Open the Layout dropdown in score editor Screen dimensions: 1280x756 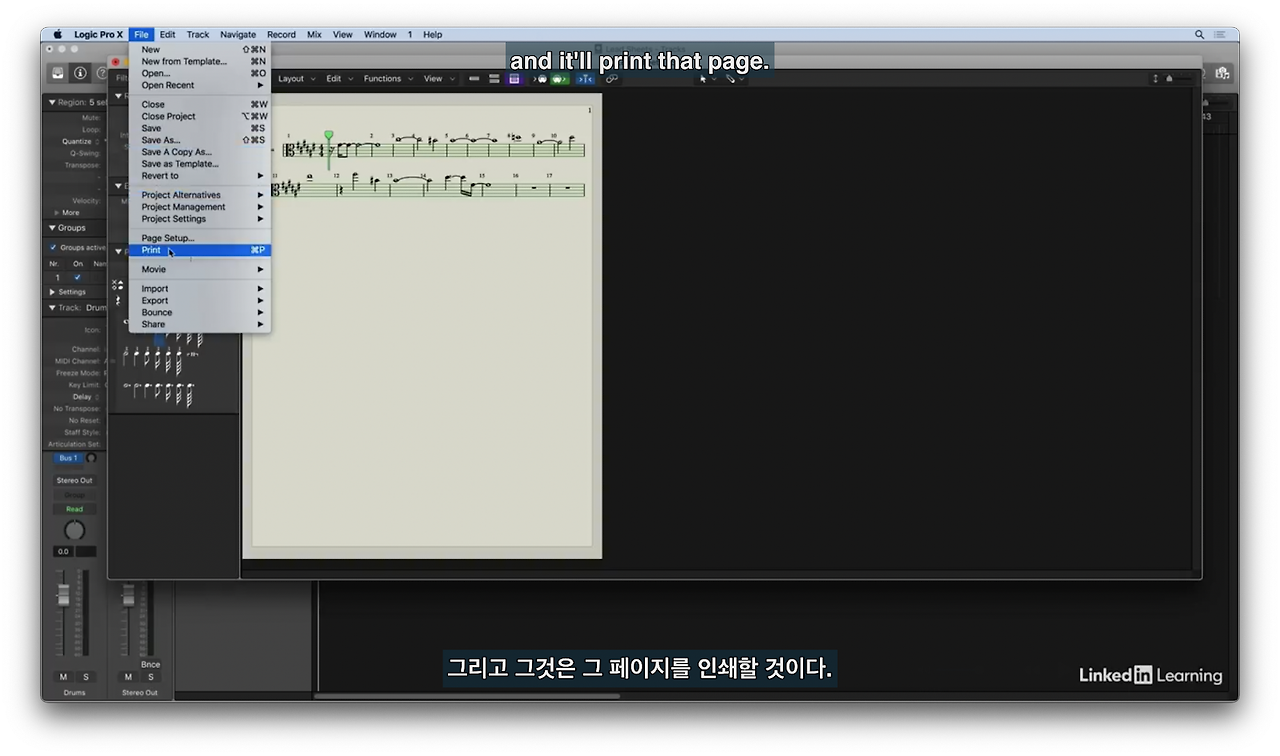[x=296, y=79]
